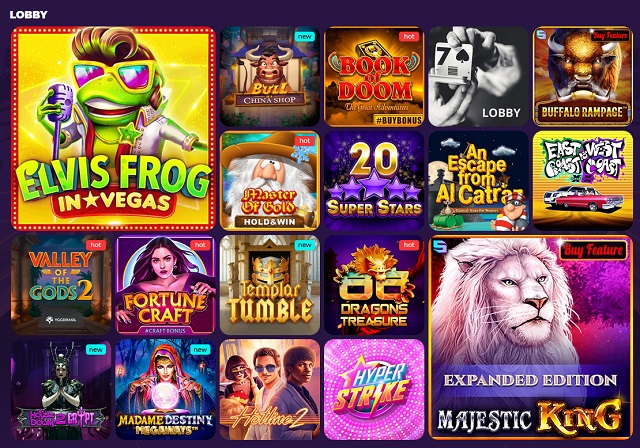Open the Hotline 2 game
The height and width of the screenshot is (448, 640).
[x=270, y=390]
